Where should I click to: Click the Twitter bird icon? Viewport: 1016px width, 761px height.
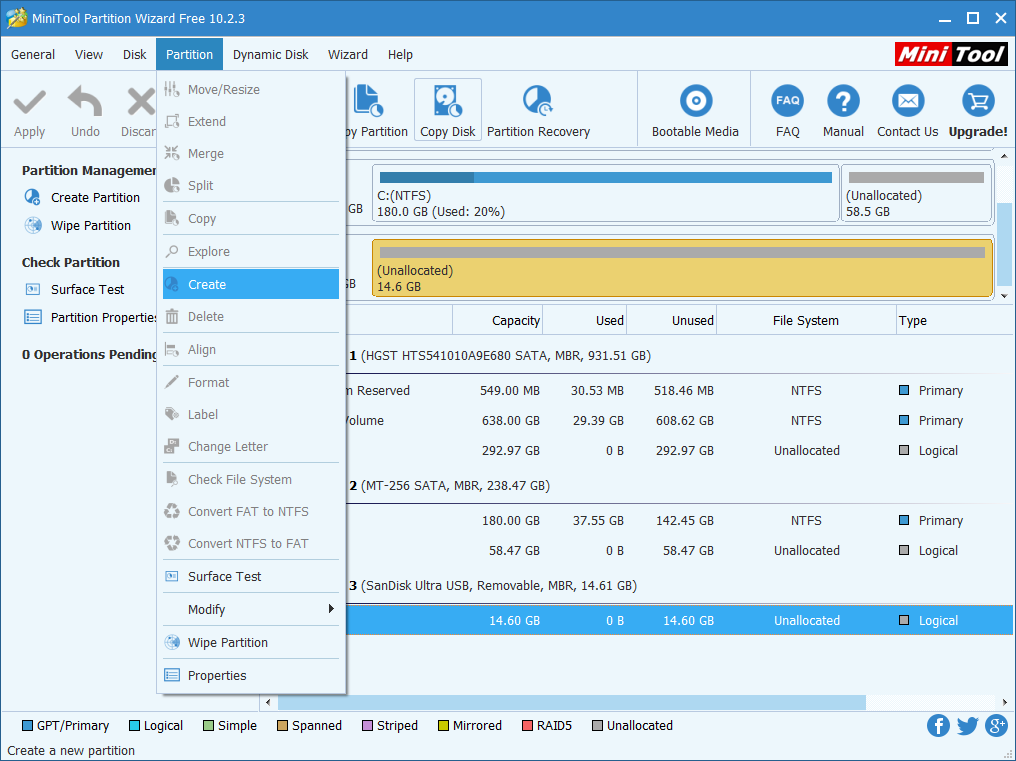967,726
